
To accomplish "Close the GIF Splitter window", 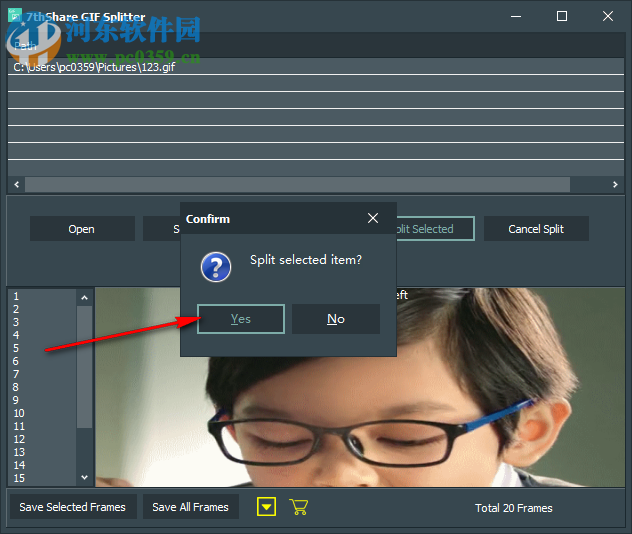I will [608, 16].
